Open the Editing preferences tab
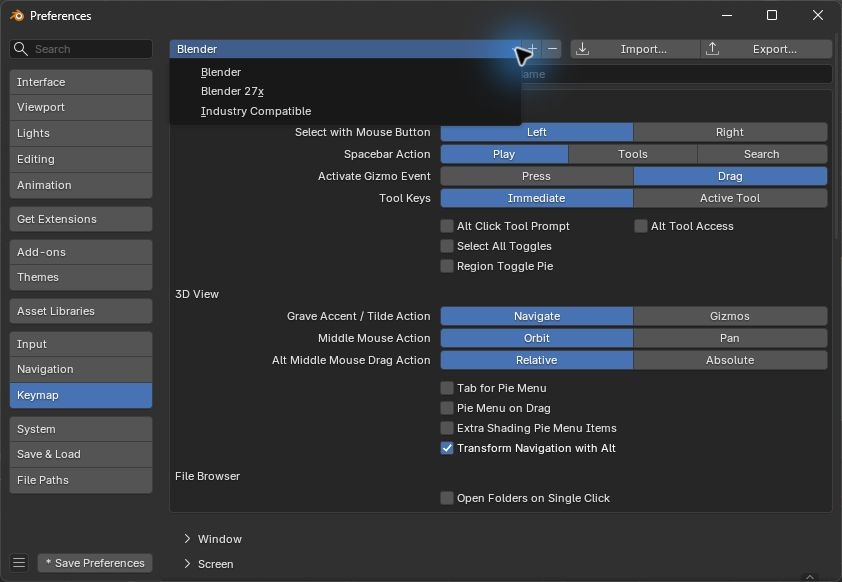This screenshot has height=582, width=842. coord(81,159)
